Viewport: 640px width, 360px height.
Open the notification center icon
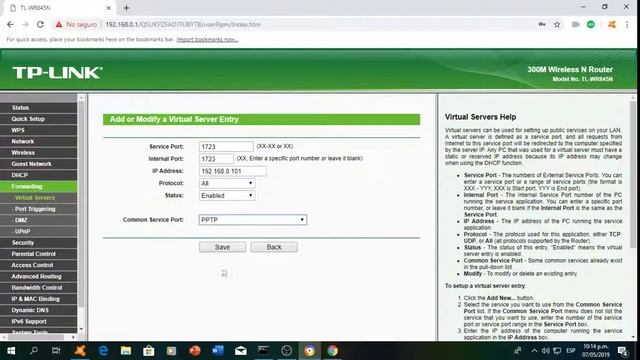pyautogui.click(x=623, y=351)
